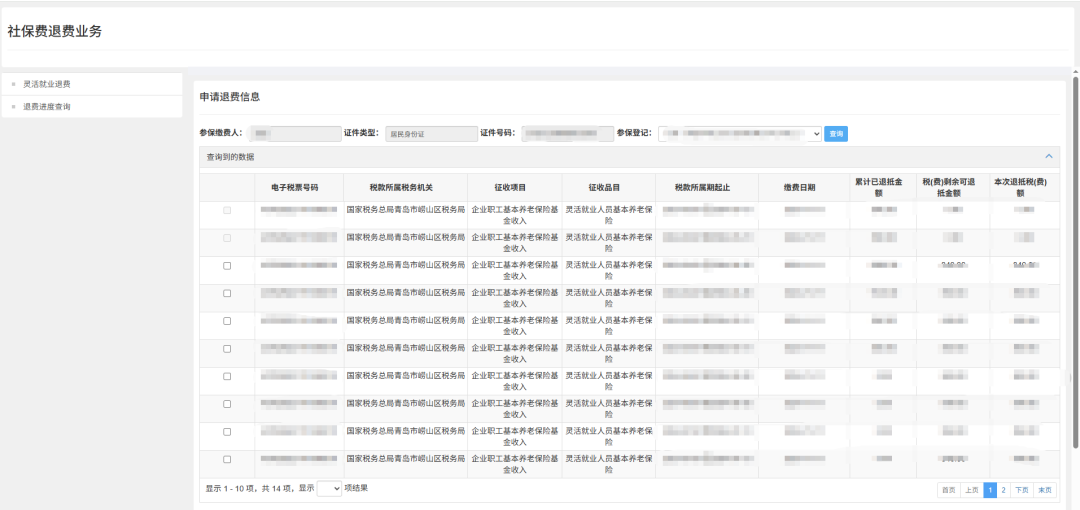Image resolution: width=1080 pixels, height=510 pixels.
Task: Open the 退费进度查询 sidebar item
Action: 92,107
